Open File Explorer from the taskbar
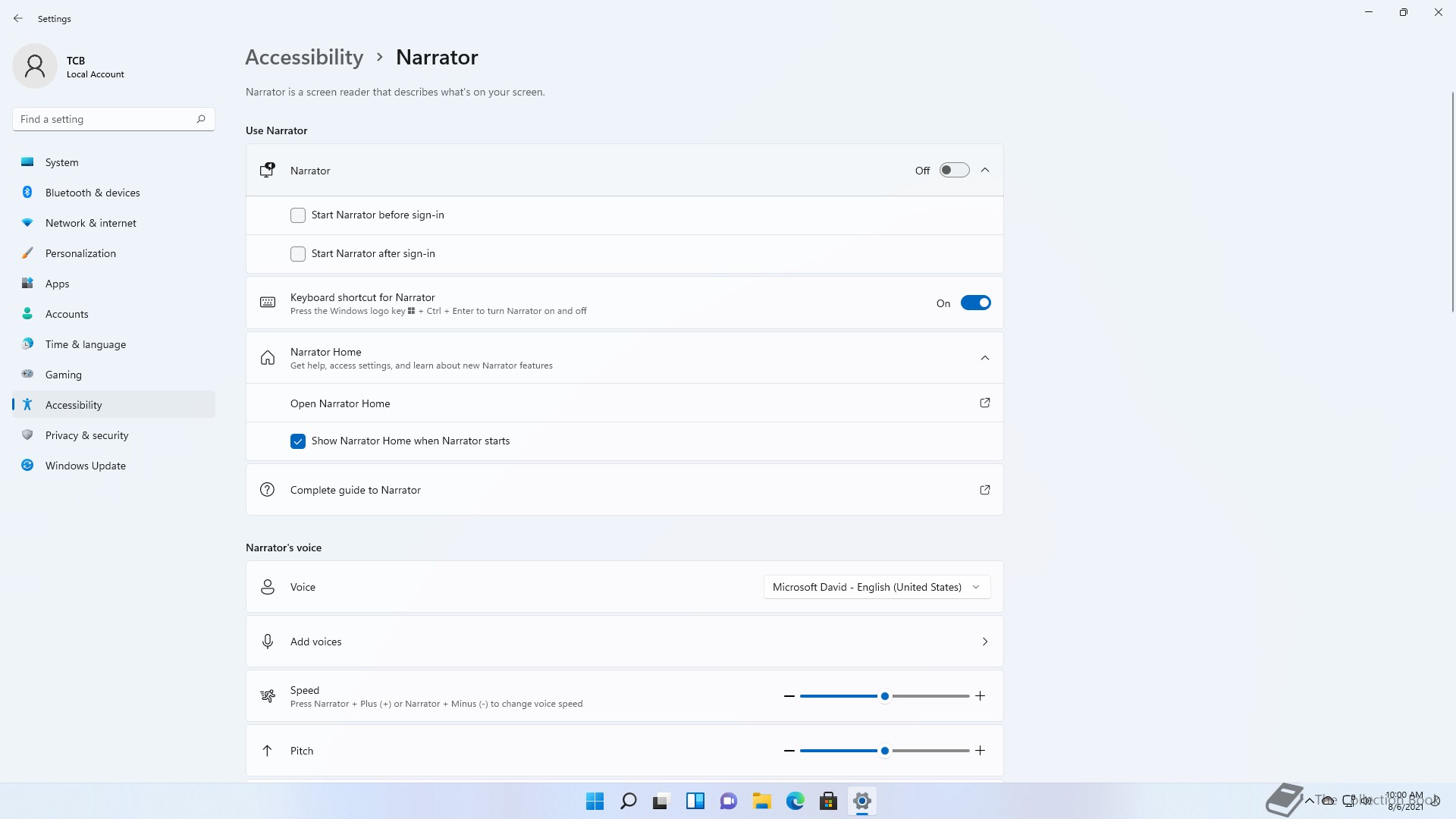 (x=762, y=801)
